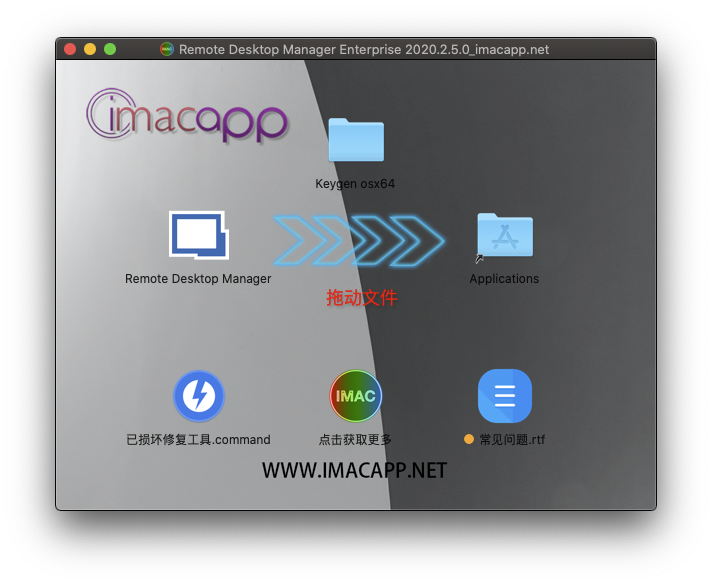The width and height of the screenshot is (712, 584).
Task: Click the 常见问题.rtf file name
Action: tap(512, 440)
